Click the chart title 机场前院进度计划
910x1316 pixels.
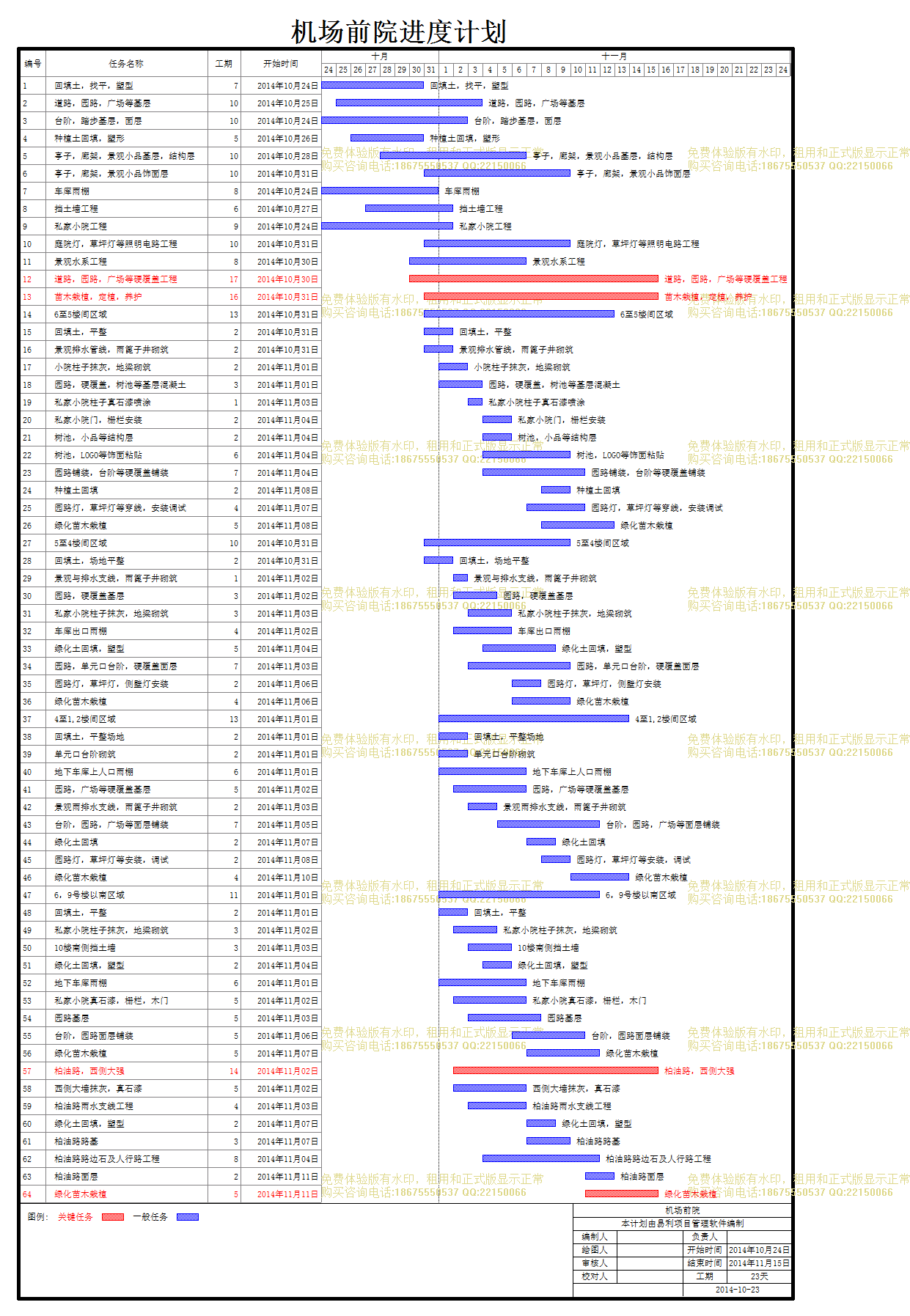(398, 32)
